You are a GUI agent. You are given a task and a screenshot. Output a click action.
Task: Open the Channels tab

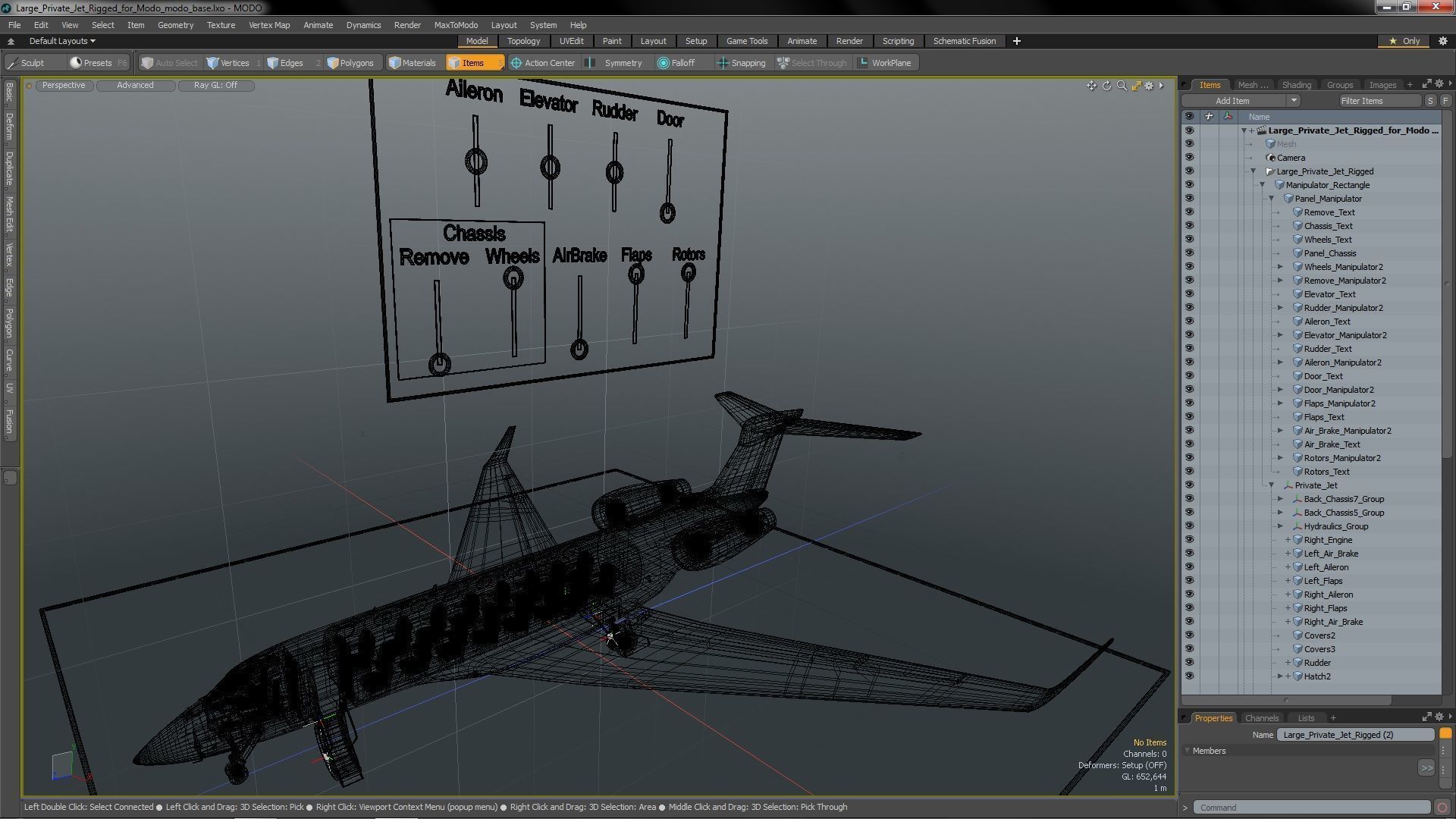click(x=1261, y=718)
